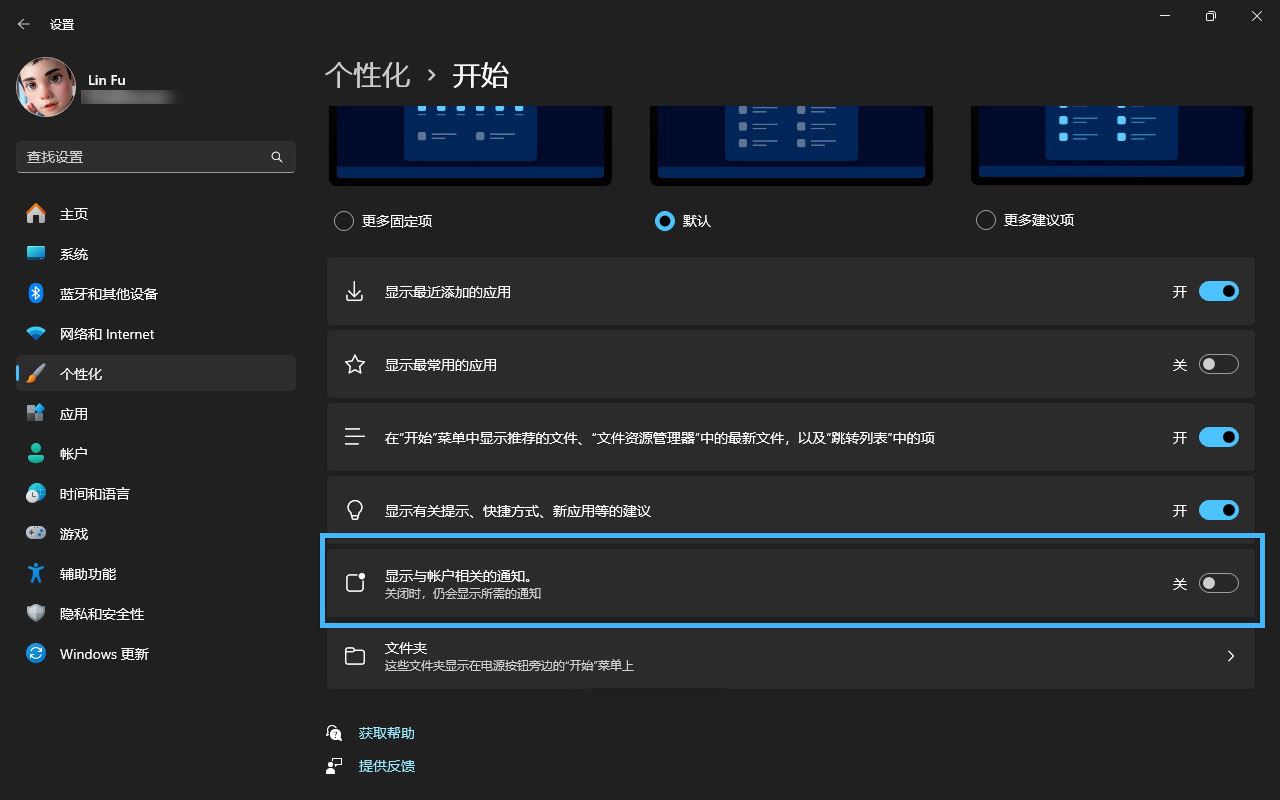Navigate to 隐私和安全性
This screenshot has width=1280, height=800.
point(156,614)
